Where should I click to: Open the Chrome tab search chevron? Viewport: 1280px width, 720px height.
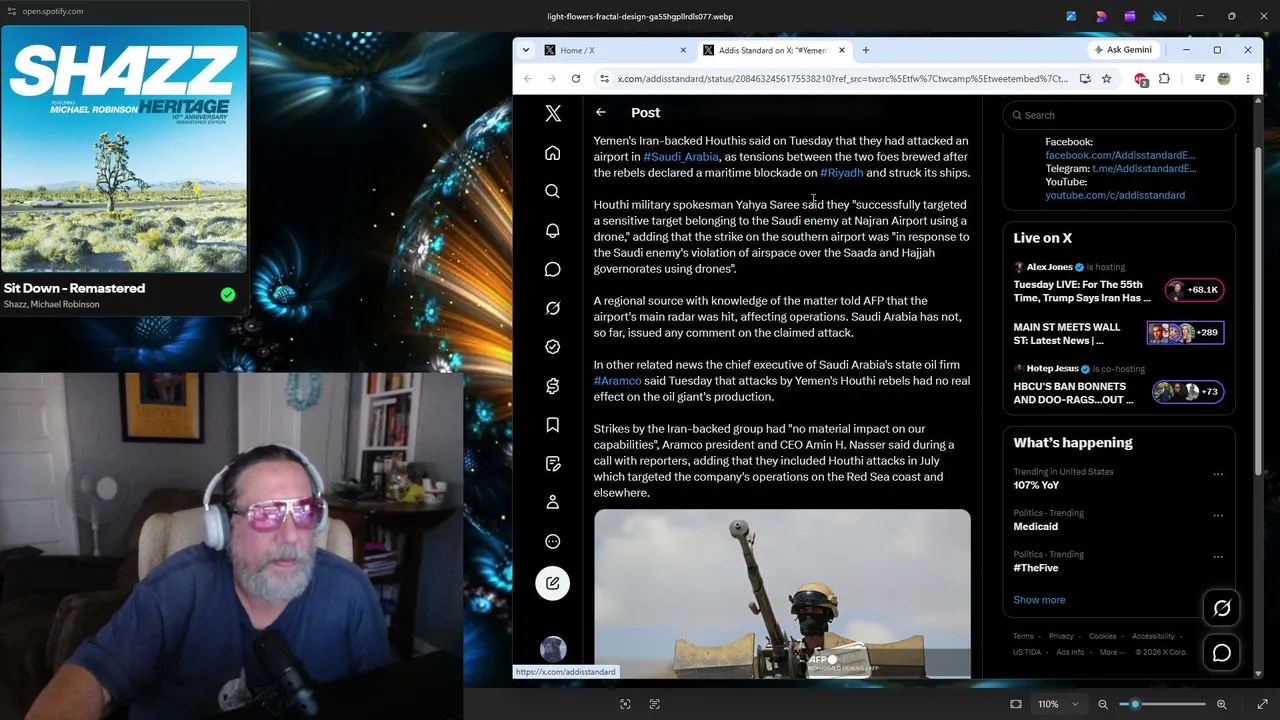point(526,50)
